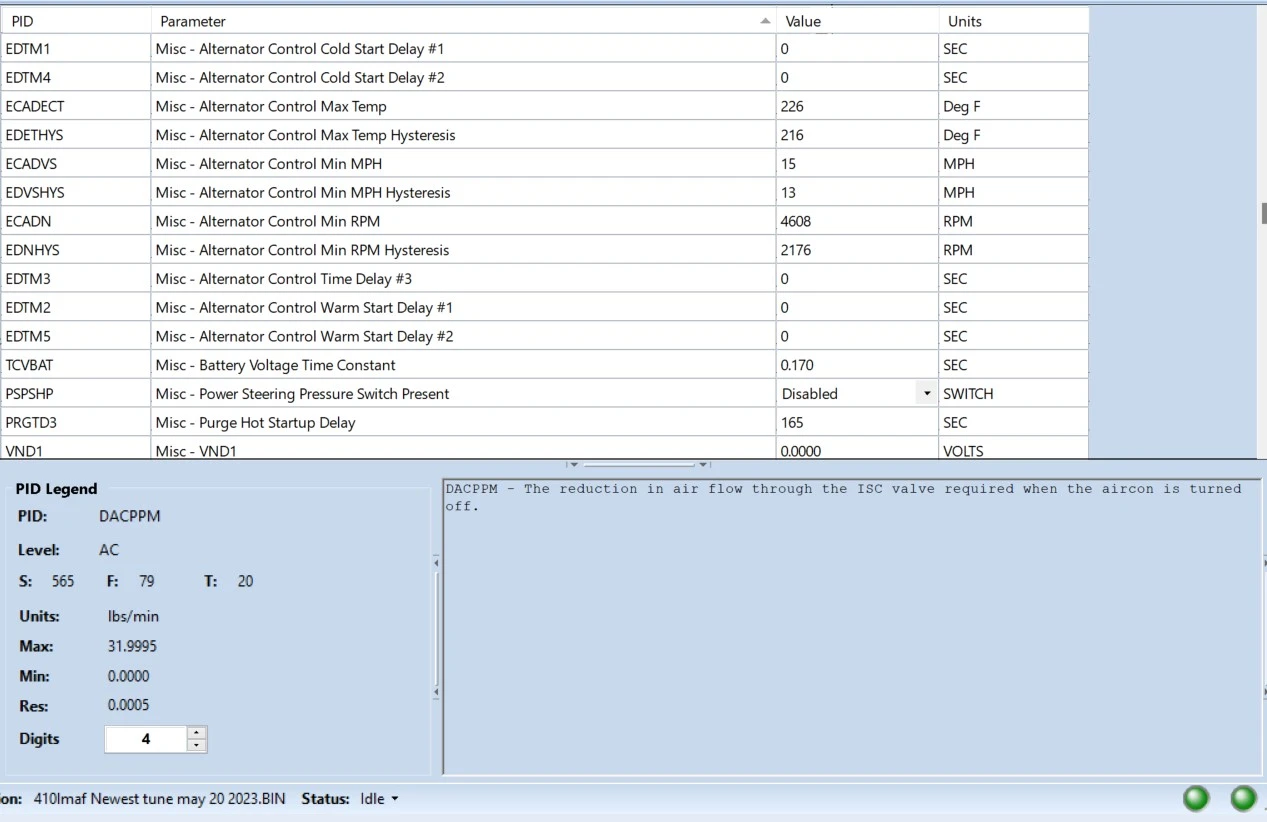The image size is (1267, 822).
Task: Click the Cold Start Delay #1 value cell
Action: pyautogui.click(x=857, y=49)
